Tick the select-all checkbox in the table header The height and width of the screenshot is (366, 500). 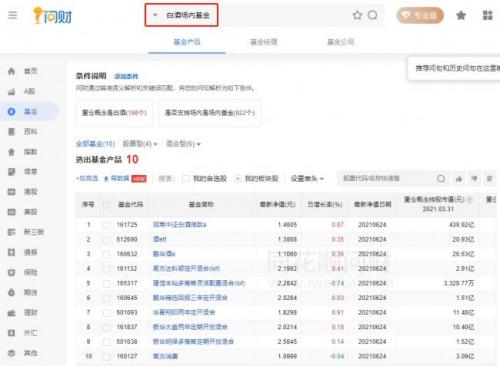click(107, 204)
